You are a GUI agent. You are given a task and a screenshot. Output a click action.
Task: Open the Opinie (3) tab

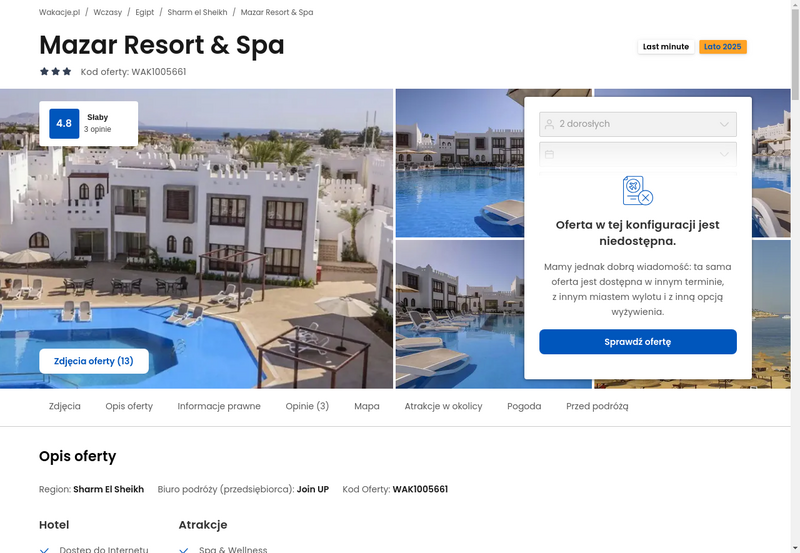tap(307, 406)
